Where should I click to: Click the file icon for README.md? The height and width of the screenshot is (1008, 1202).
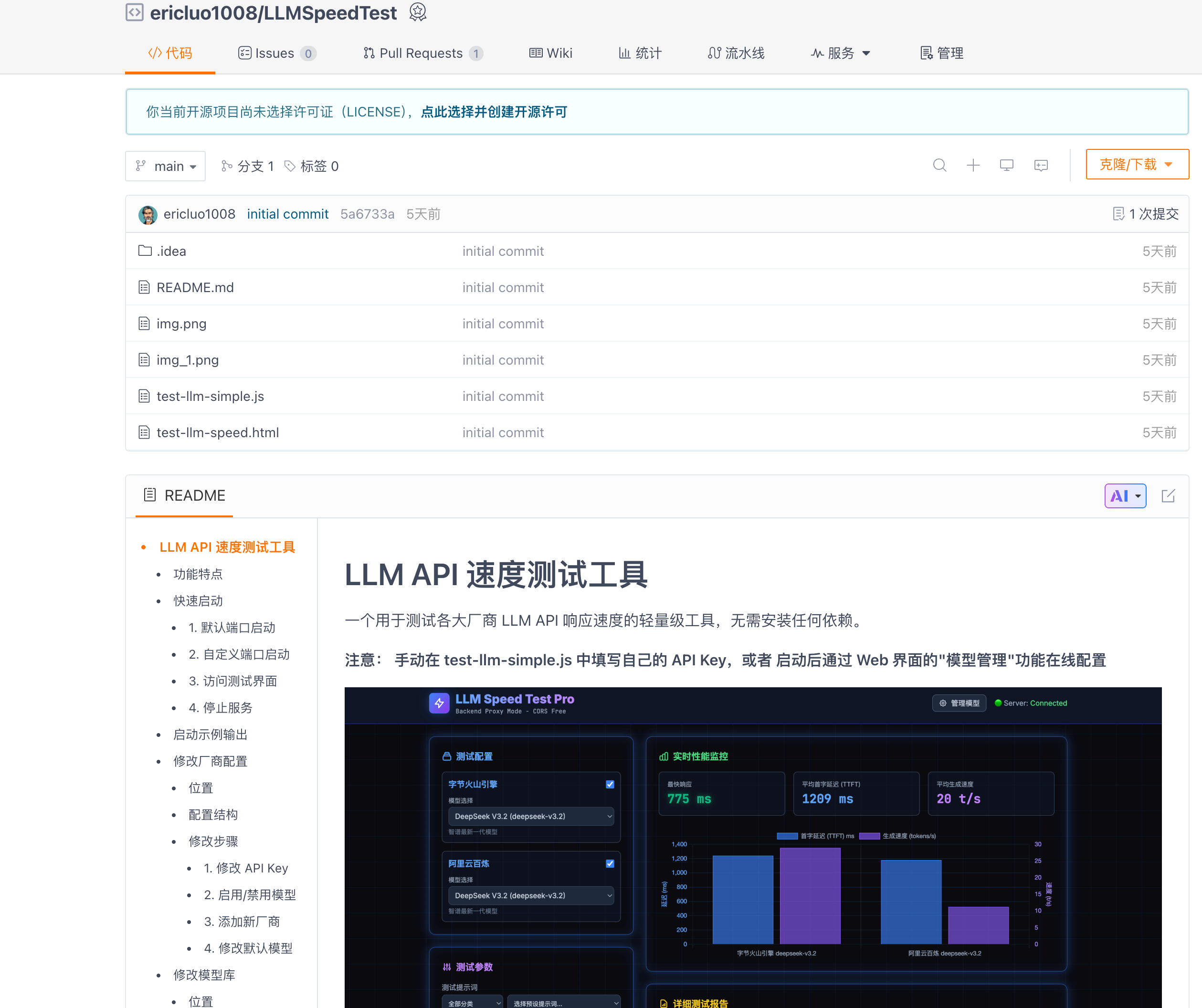(x=144, y=287)
